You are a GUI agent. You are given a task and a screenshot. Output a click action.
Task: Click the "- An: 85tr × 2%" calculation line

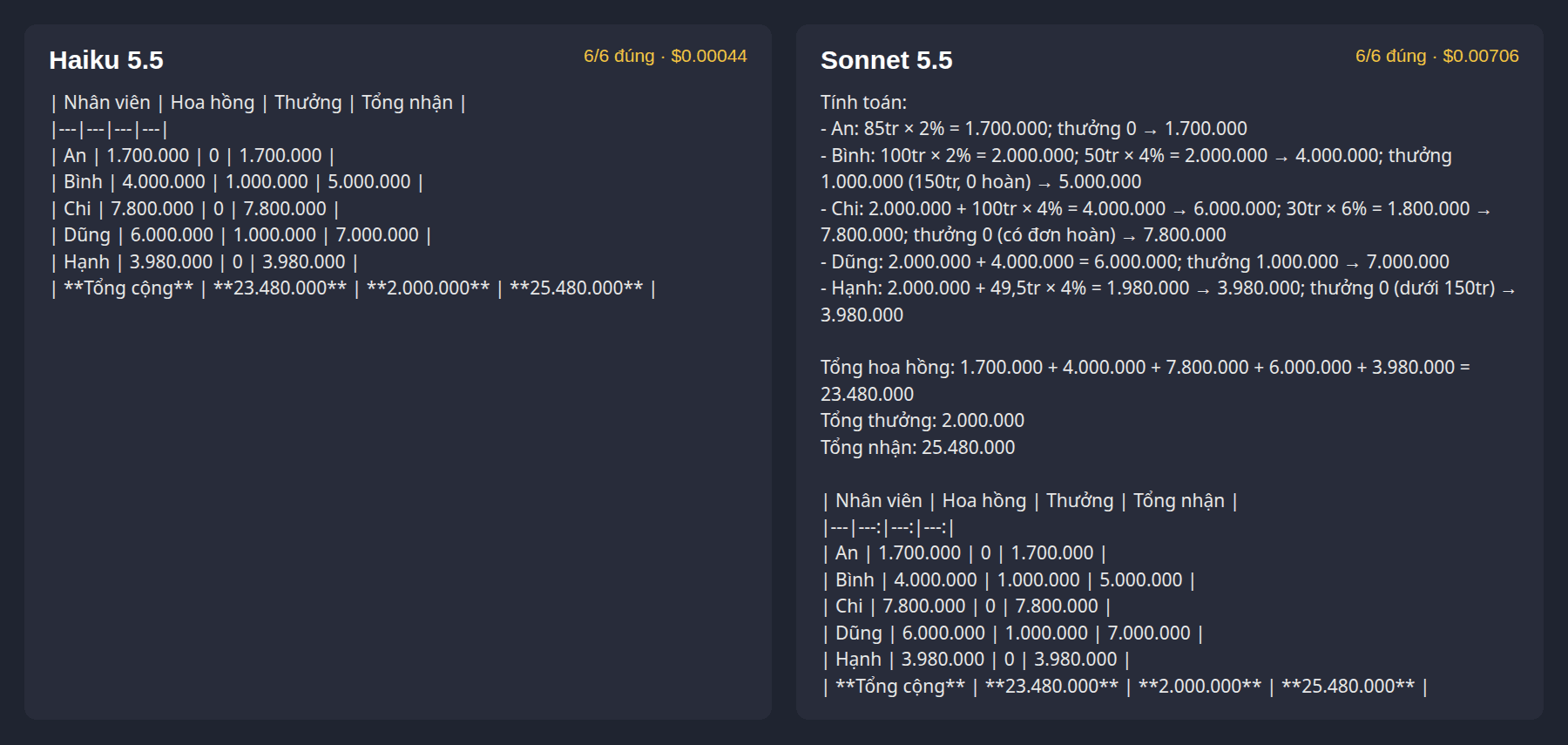coord(1034,129)
